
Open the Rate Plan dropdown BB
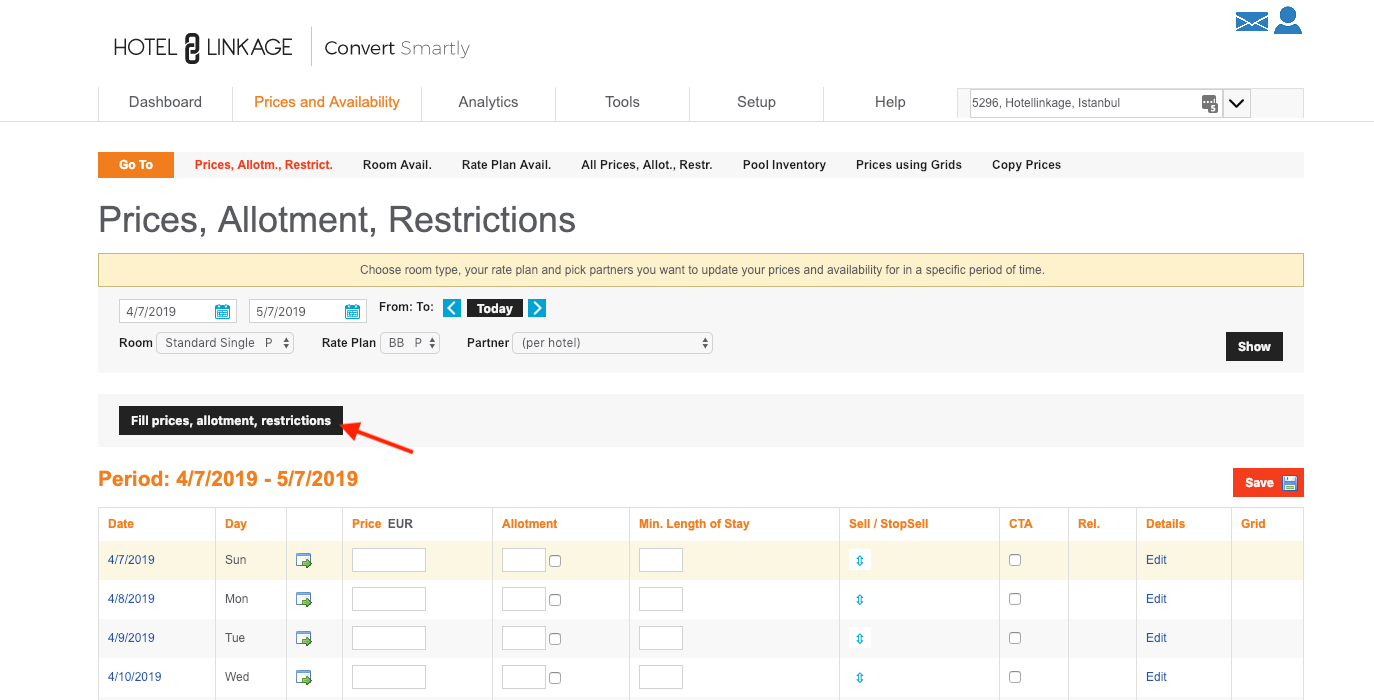(x=410, y=343)
